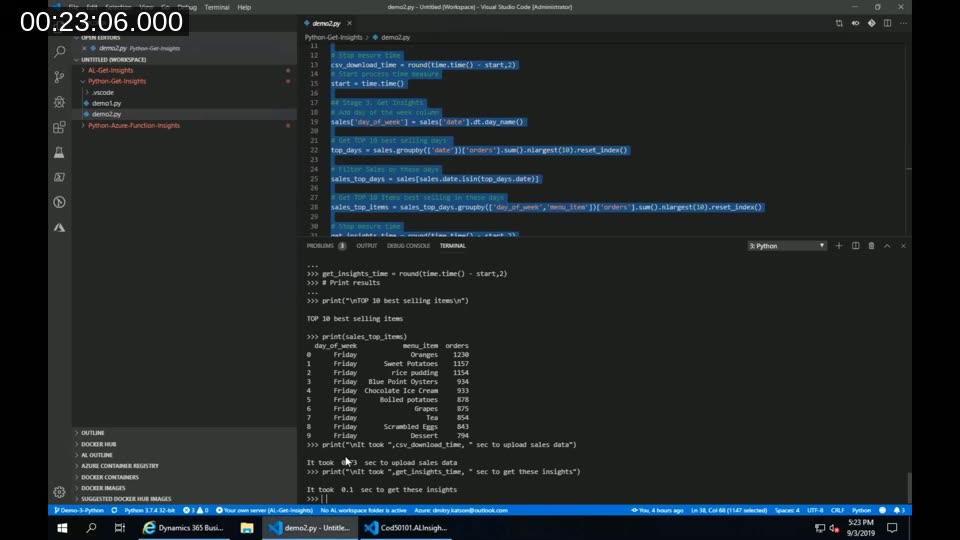Switch to the DEBUG CONSOLE tab
Screen dimensions: 960x540
(408, 246)
